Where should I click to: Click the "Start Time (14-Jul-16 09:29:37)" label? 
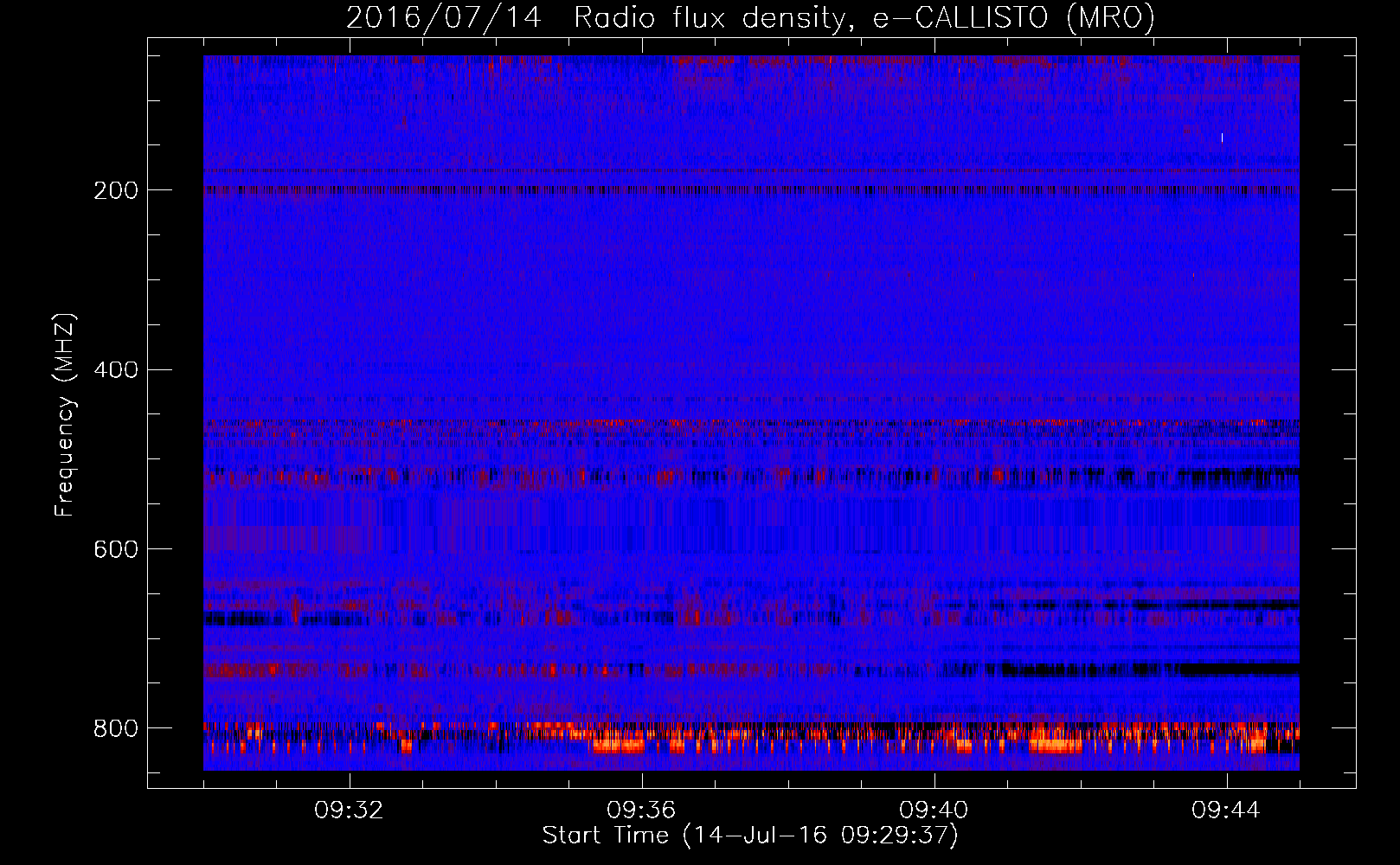click(x=751, y=836)
